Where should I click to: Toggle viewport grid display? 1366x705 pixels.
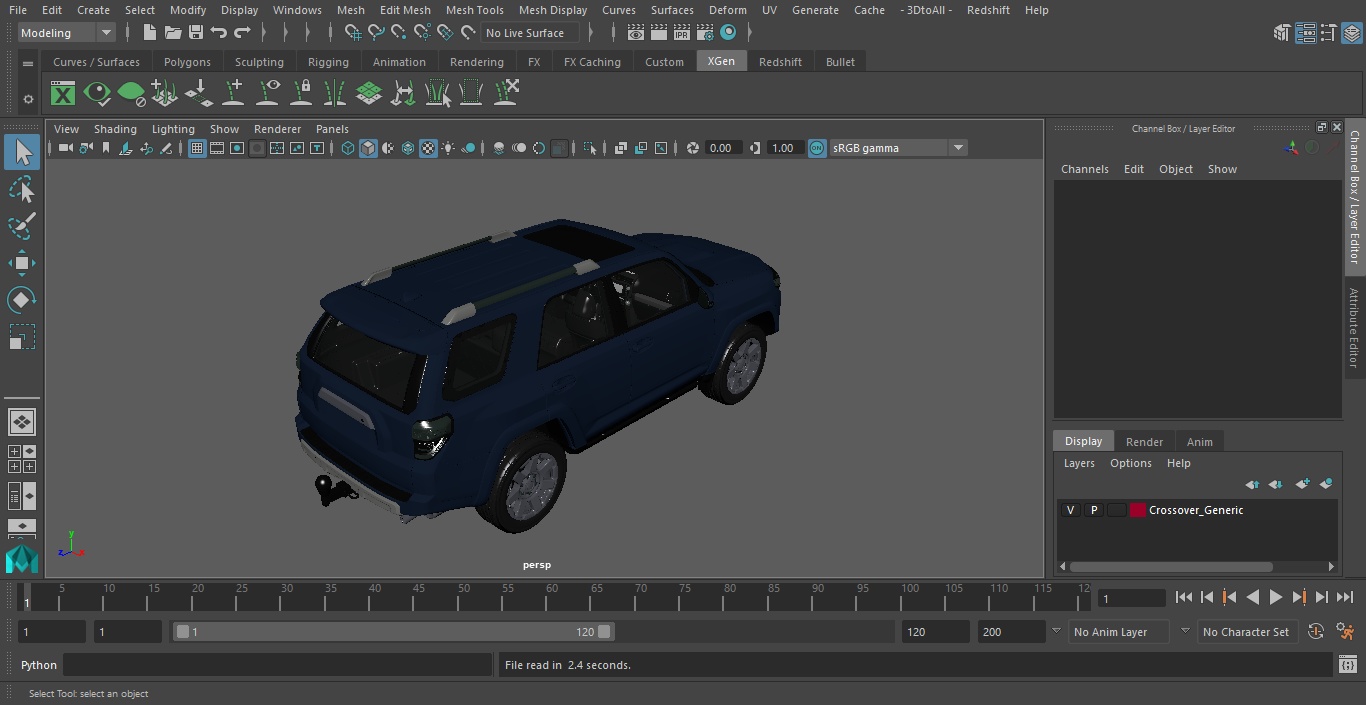pos(197,148)
